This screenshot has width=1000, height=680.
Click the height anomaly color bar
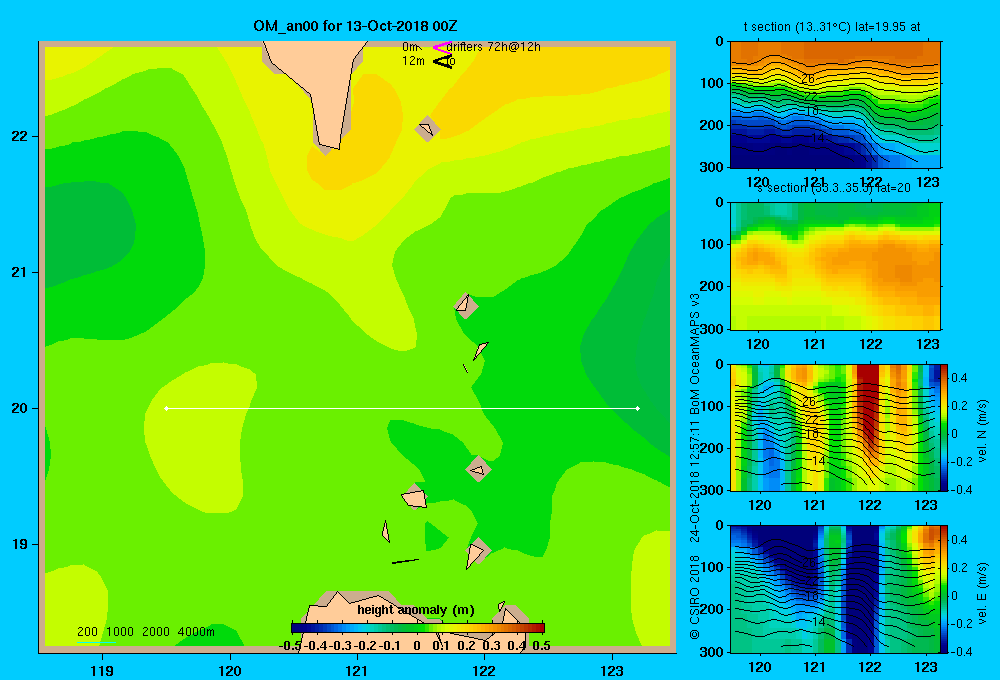coord(418,628)
